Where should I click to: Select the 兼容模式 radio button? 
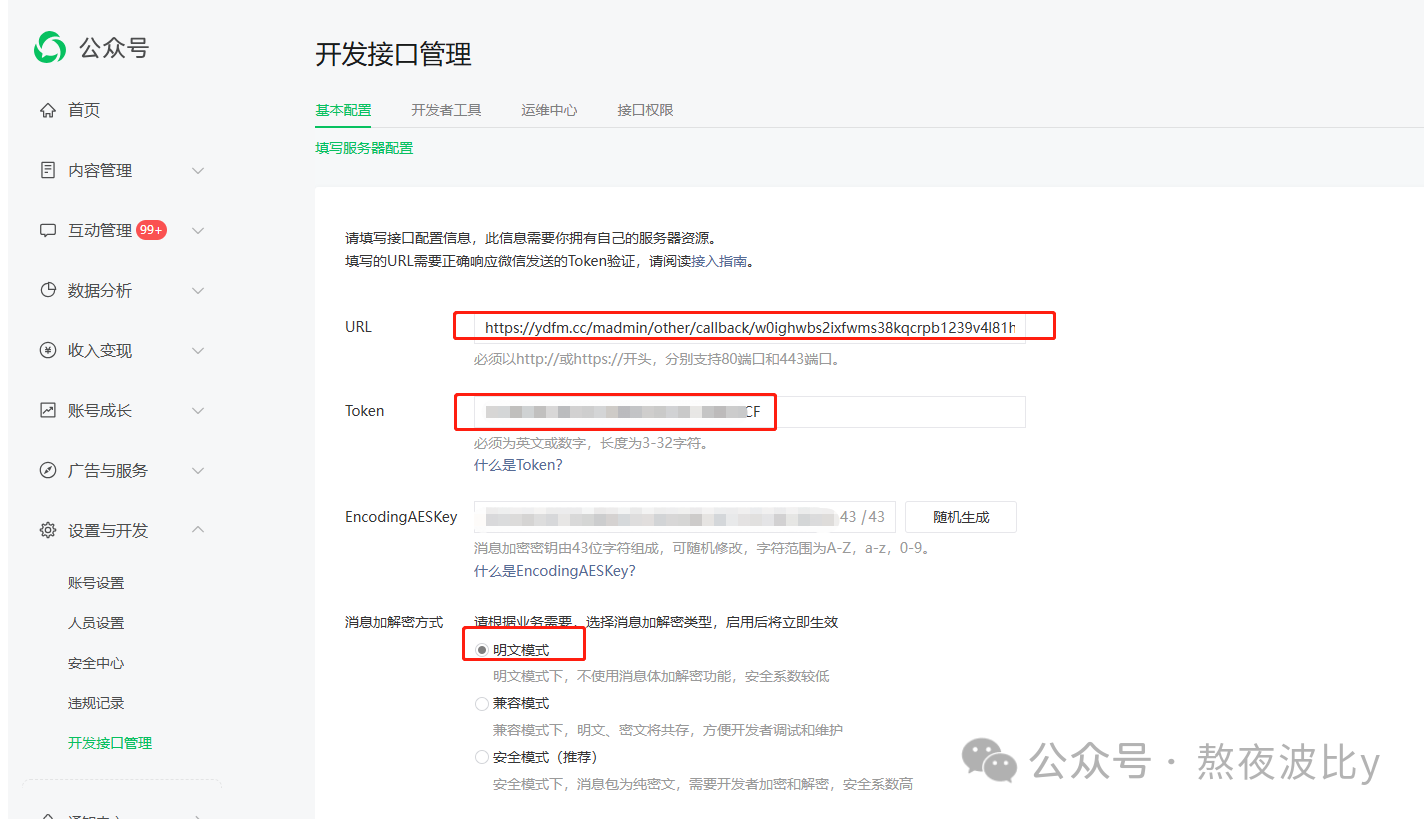pos(482,704)
